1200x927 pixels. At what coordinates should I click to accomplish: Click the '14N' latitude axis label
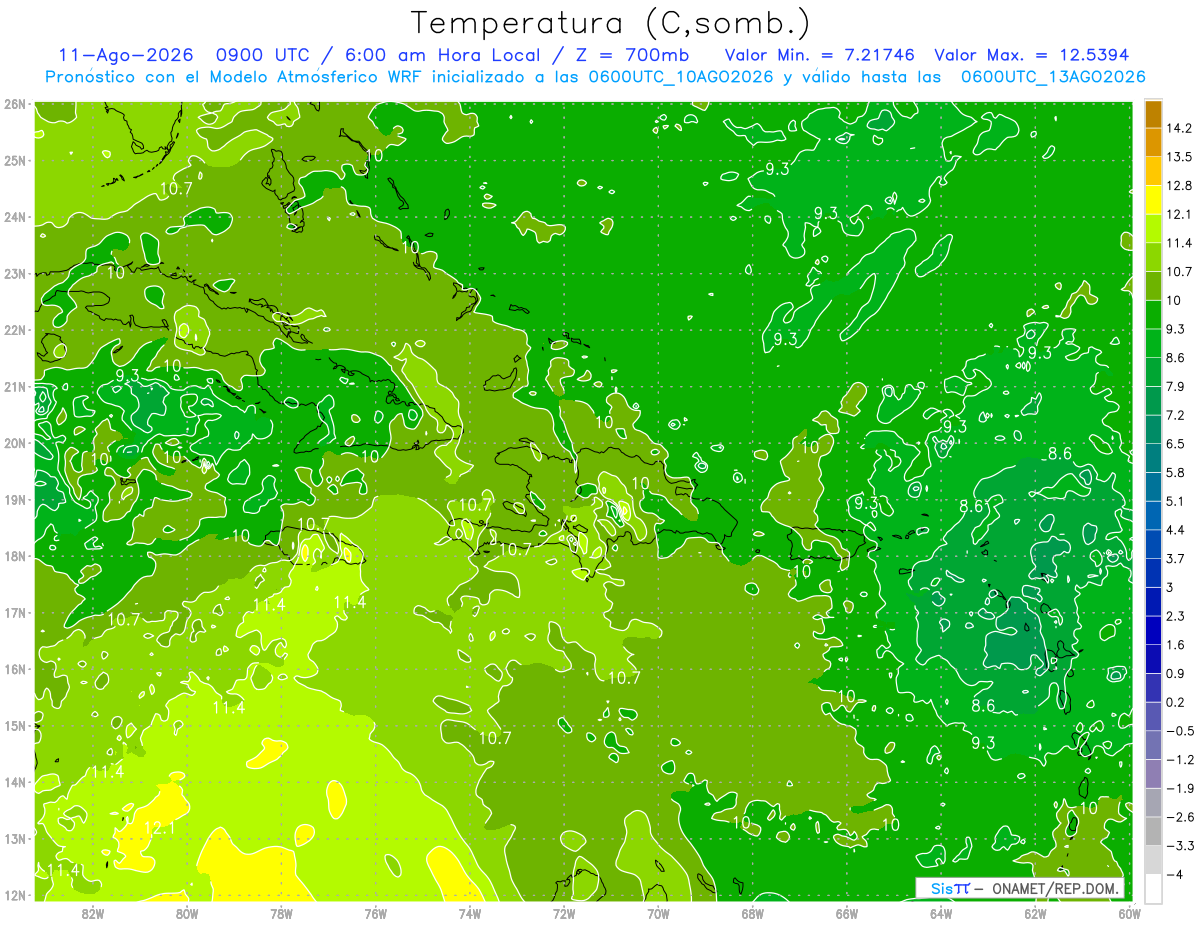click(14, 782)
